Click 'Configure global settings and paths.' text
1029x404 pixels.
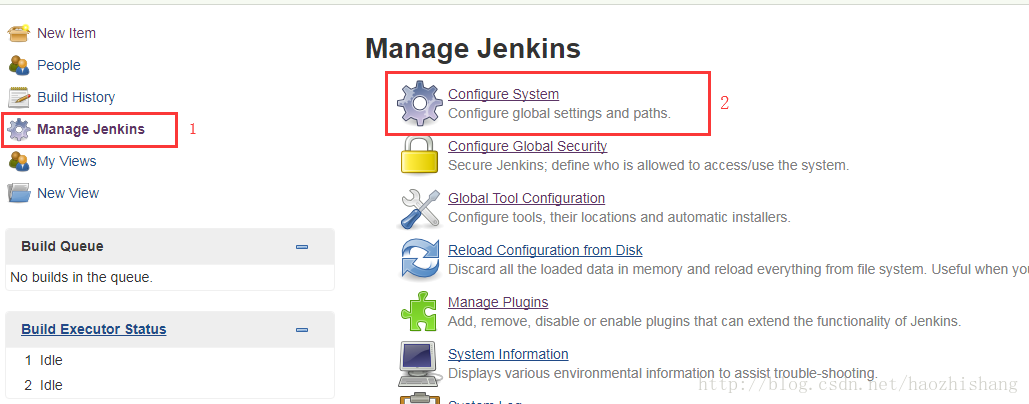coord(559,113)
